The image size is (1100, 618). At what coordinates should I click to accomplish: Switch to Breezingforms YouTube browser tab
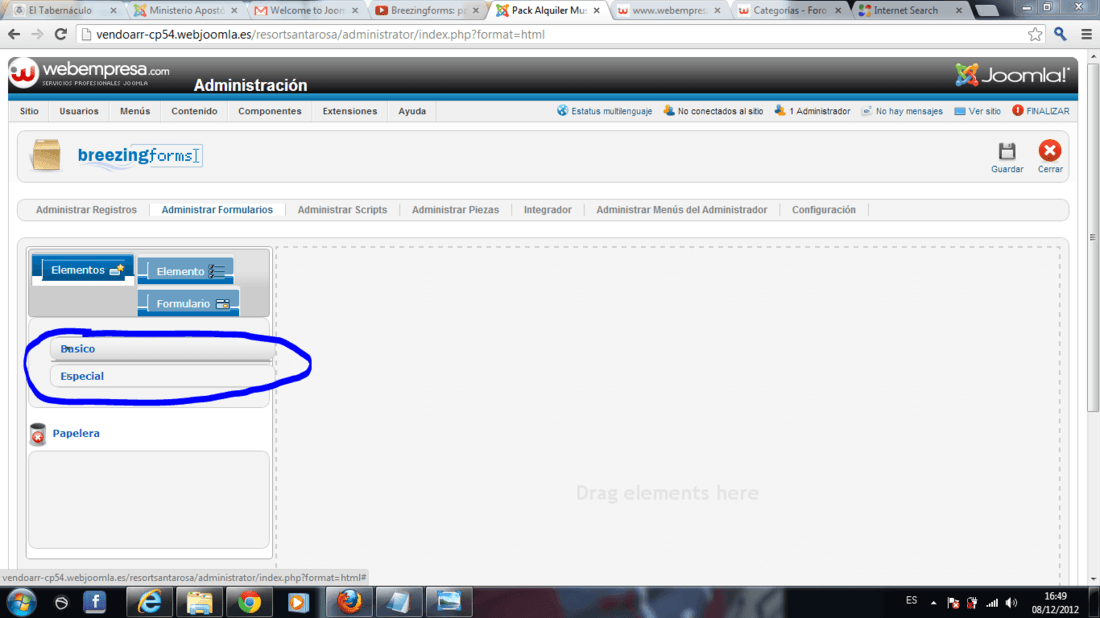pos(427,11)
